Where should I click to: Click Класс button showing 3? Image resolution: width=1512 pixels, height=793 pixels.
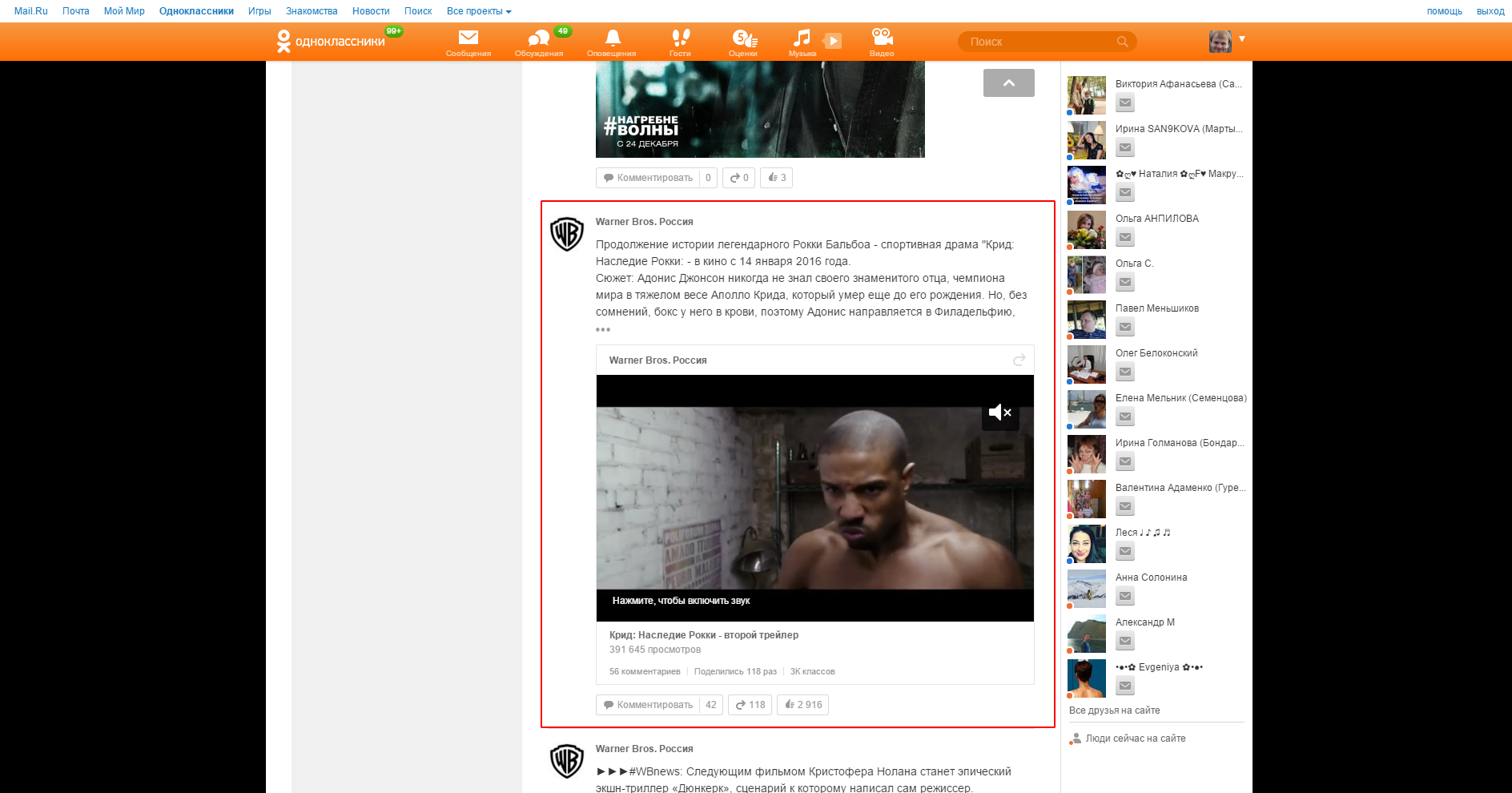pyautogui.click(x=776, y=178)
